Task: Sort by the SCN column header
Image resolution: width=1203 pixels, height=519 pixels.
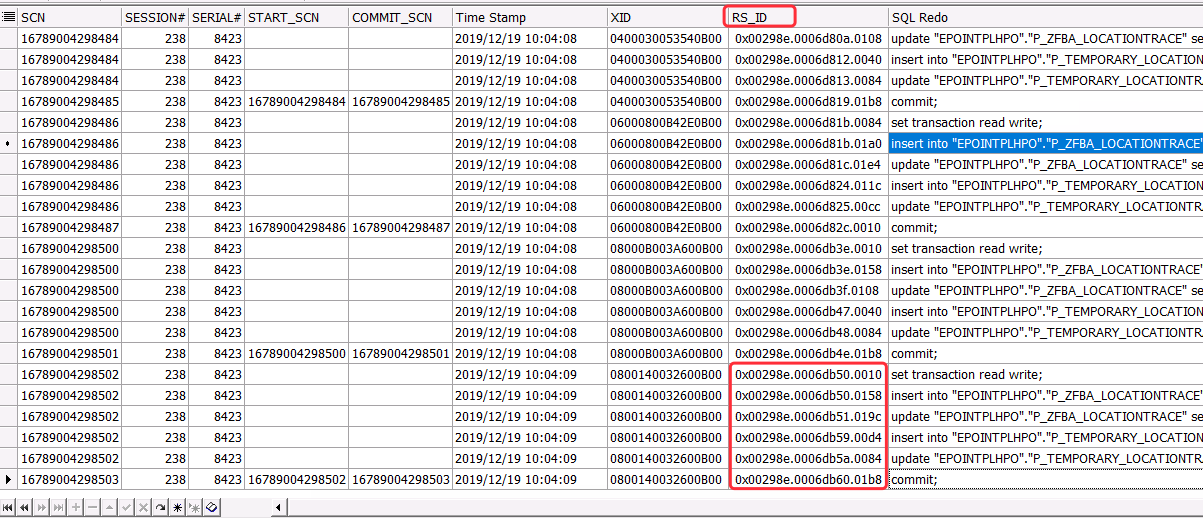Action: (x=69, y=17)
